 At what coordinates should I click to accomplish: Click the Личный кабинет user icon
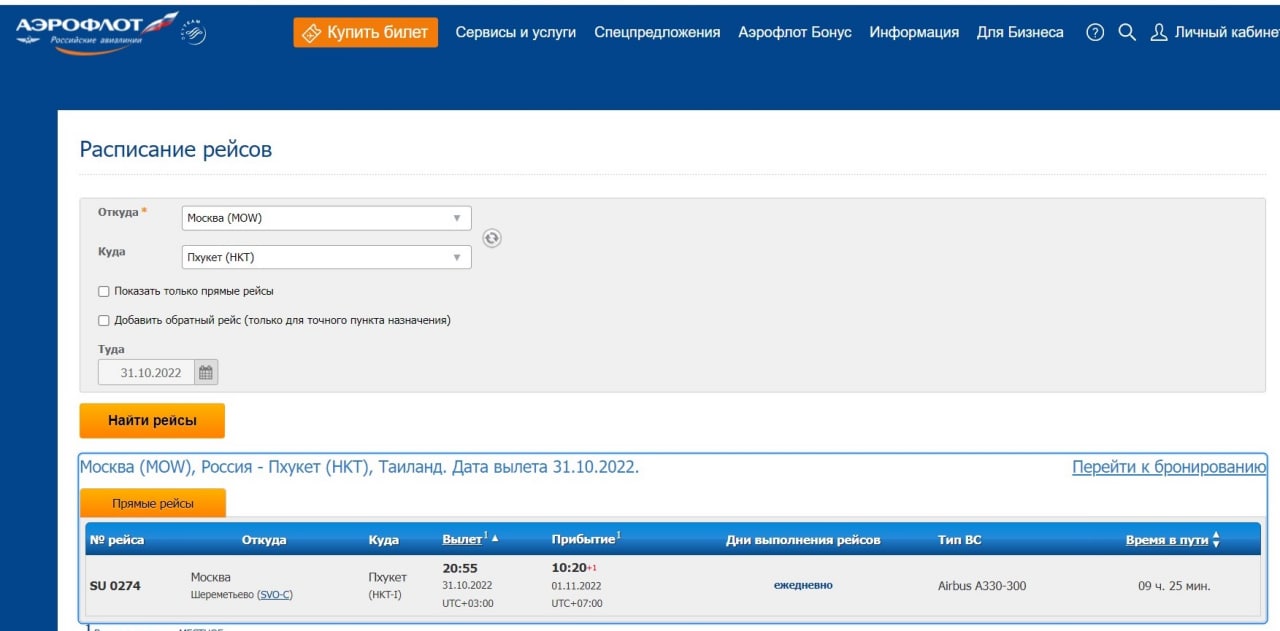[x=1159, y=33]
